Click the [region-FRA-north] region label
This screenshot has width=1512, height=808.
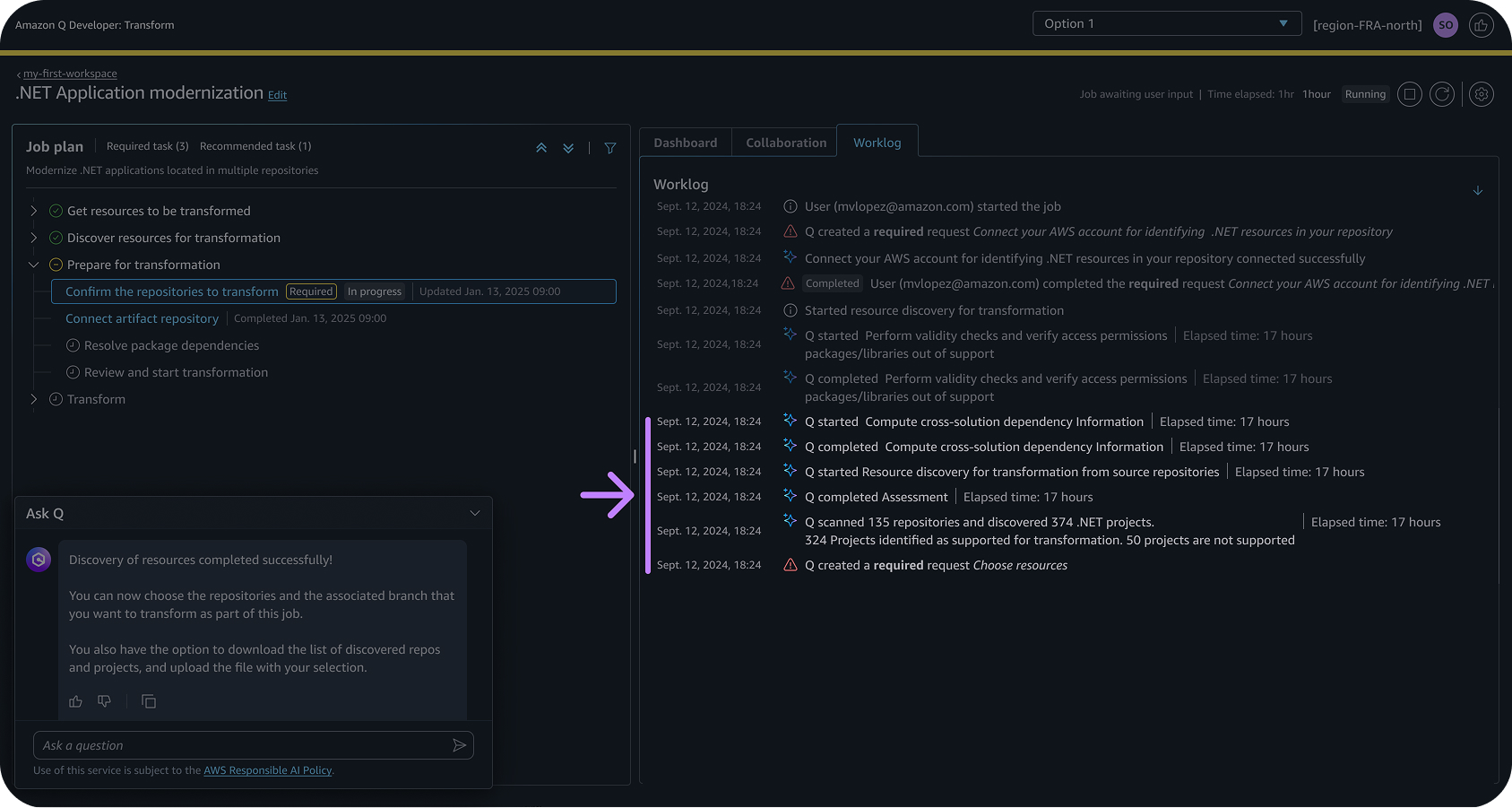tap(1367, 25)
